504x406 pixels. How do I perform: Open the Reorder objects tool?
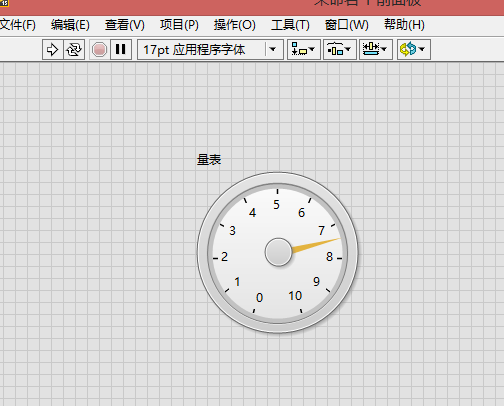414,50
